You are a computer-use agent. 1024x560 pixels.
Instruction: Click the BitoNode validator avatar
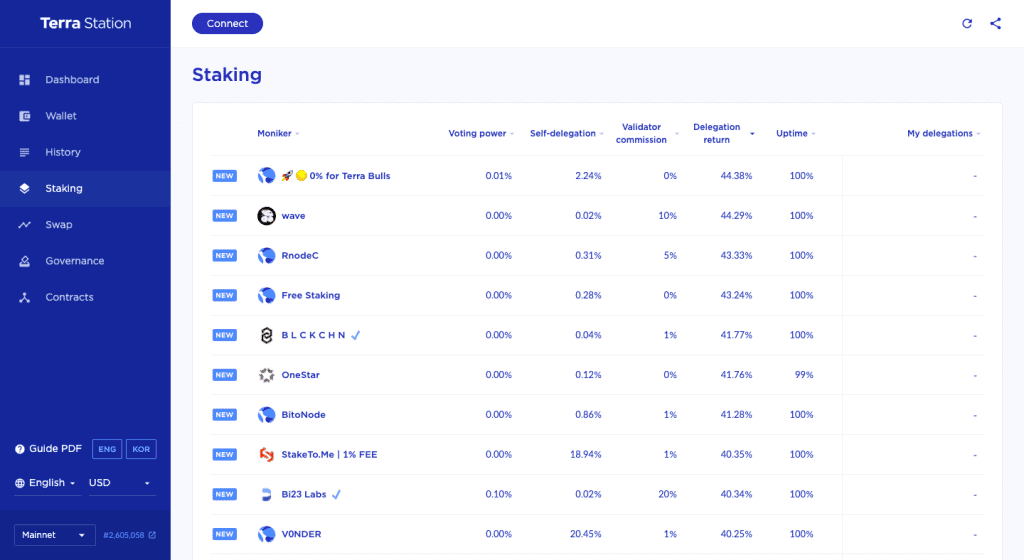point(266,414)
